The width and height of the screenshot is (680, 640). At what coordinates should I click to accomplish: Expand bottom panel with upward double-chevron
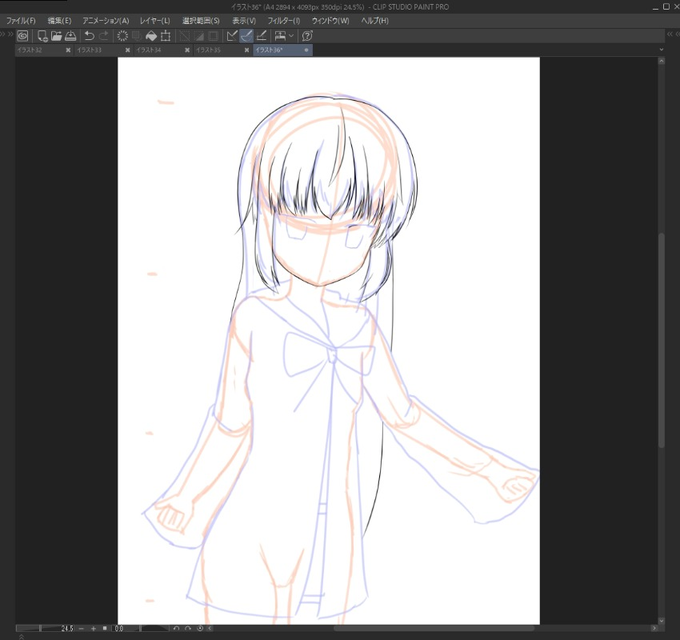21,637
